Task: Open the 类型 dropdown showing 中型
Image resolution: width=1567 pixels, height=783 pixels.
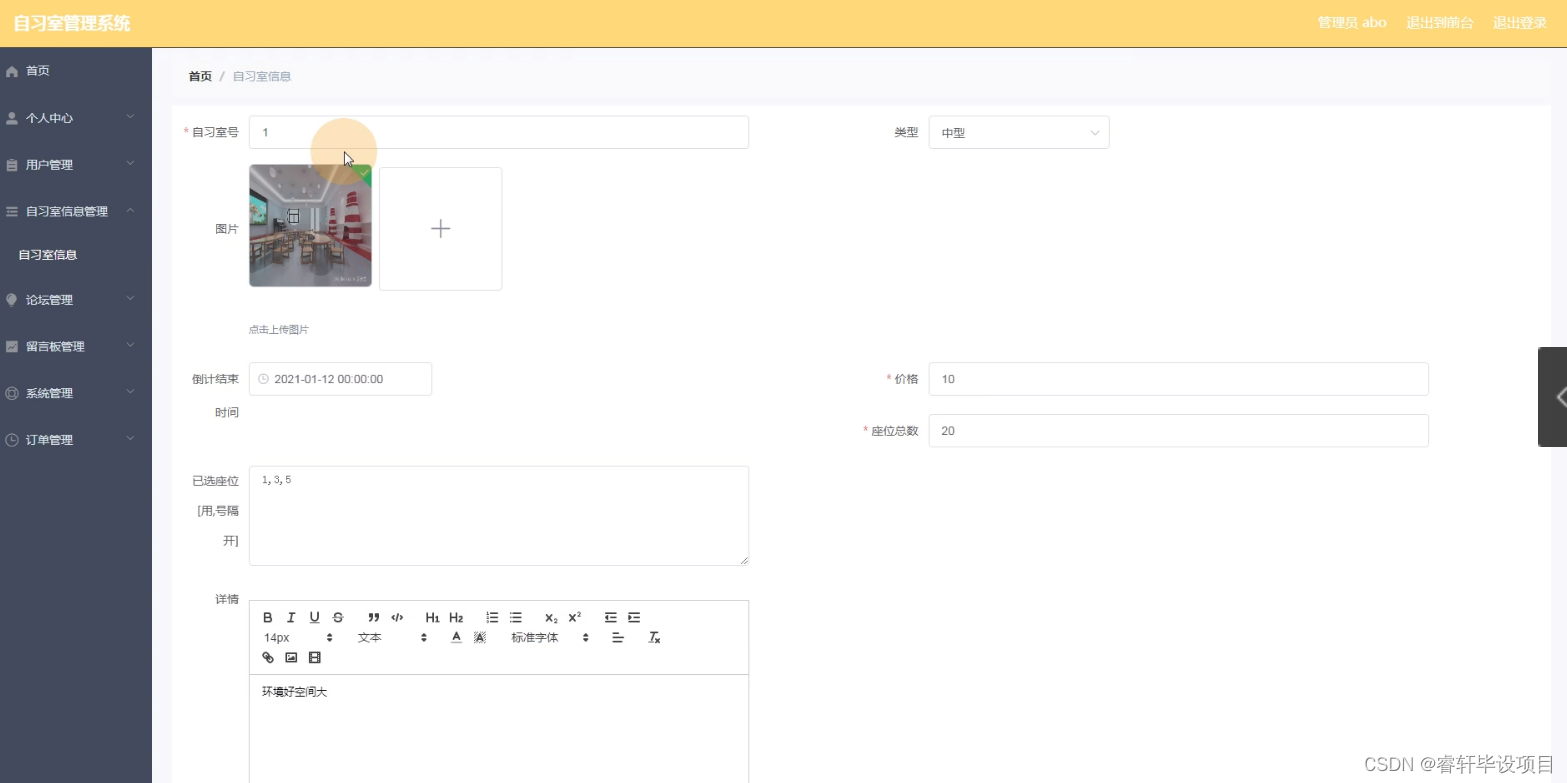Action: tap(1018, 131)
